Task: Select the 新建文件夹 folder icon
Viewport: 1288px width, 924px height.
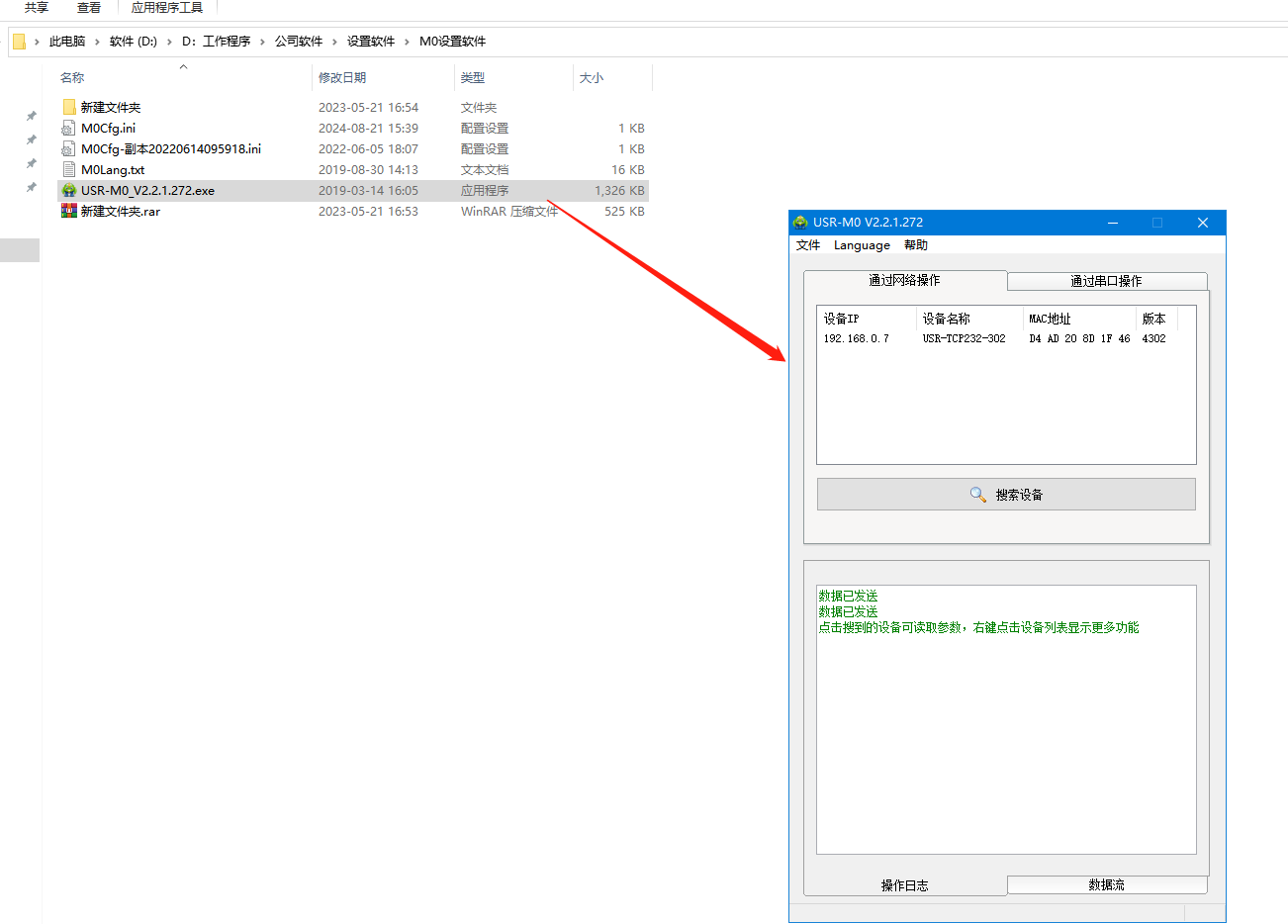Action: 69,108
